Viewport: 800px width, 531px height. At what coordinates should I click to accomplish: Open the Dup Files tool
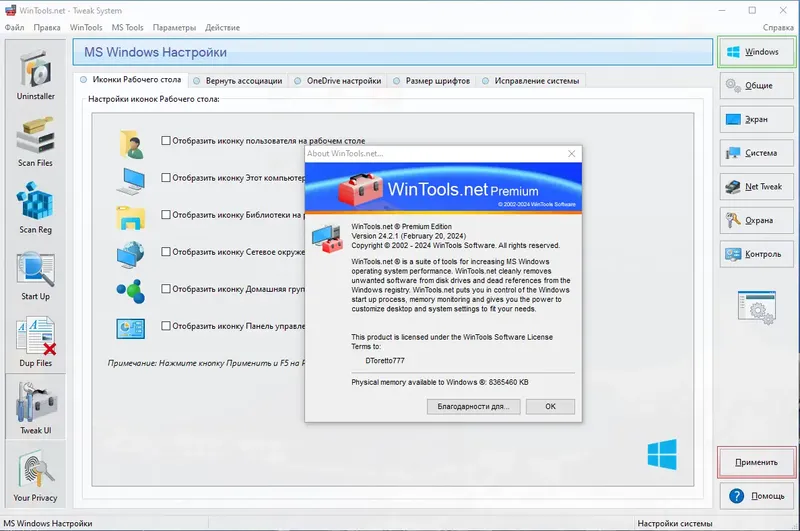pos(35,340)
